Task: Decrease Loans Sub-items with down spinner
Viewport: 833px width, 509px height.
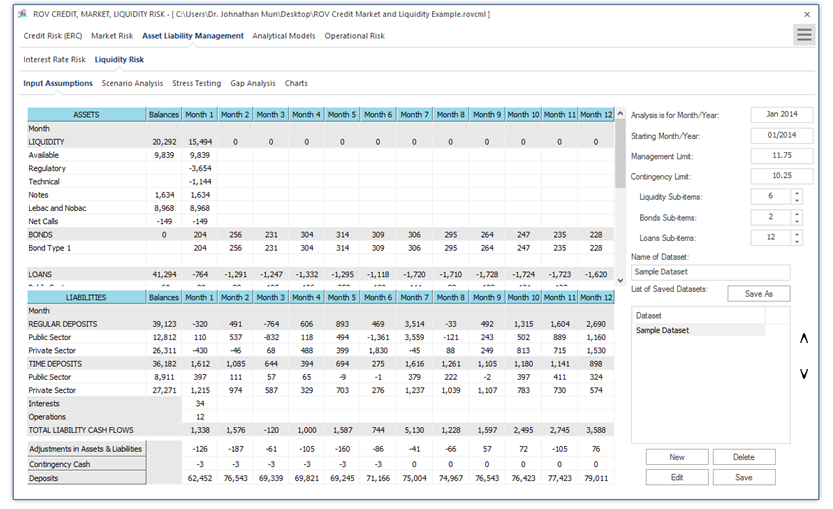Action: tap(796, 242)
